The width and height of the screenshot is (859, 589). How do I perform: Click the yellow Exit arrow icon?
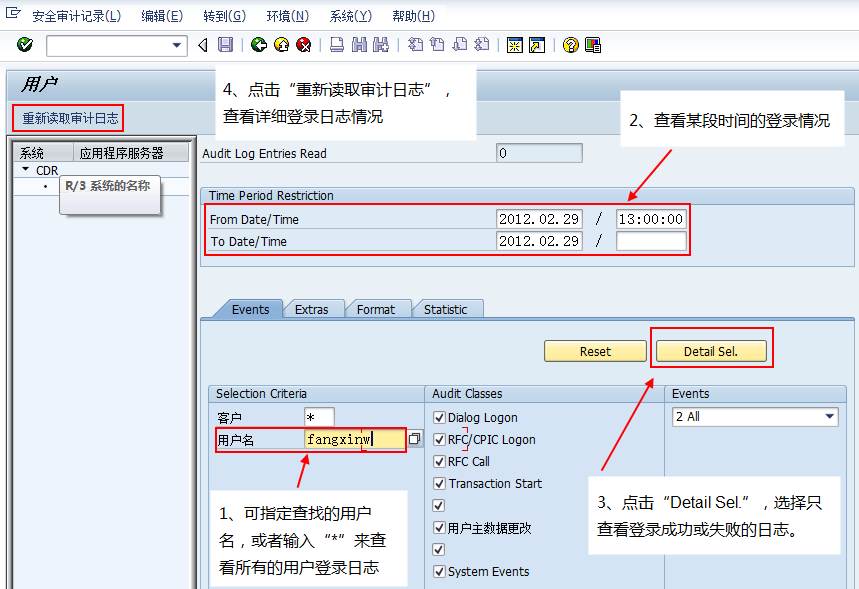click(x=281, y=45)
